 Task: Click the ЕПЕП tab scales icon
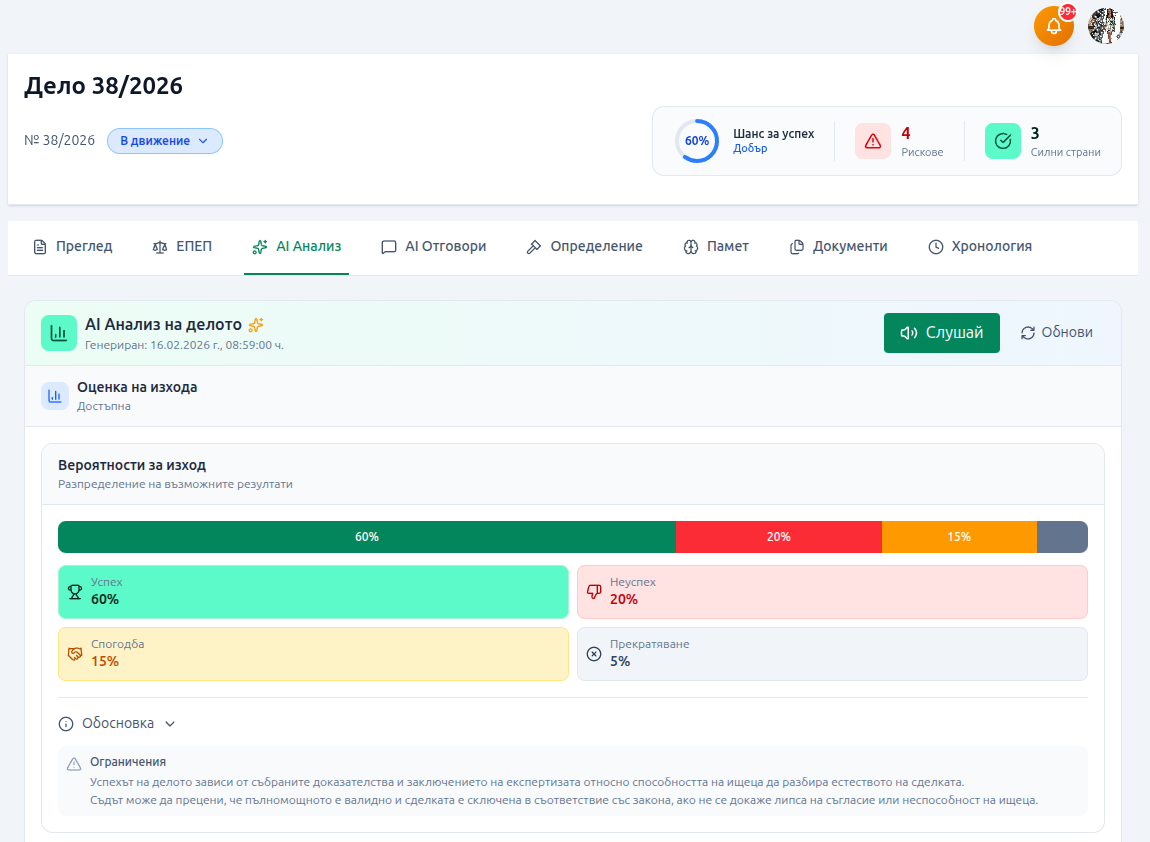click(x=160, y=247)
